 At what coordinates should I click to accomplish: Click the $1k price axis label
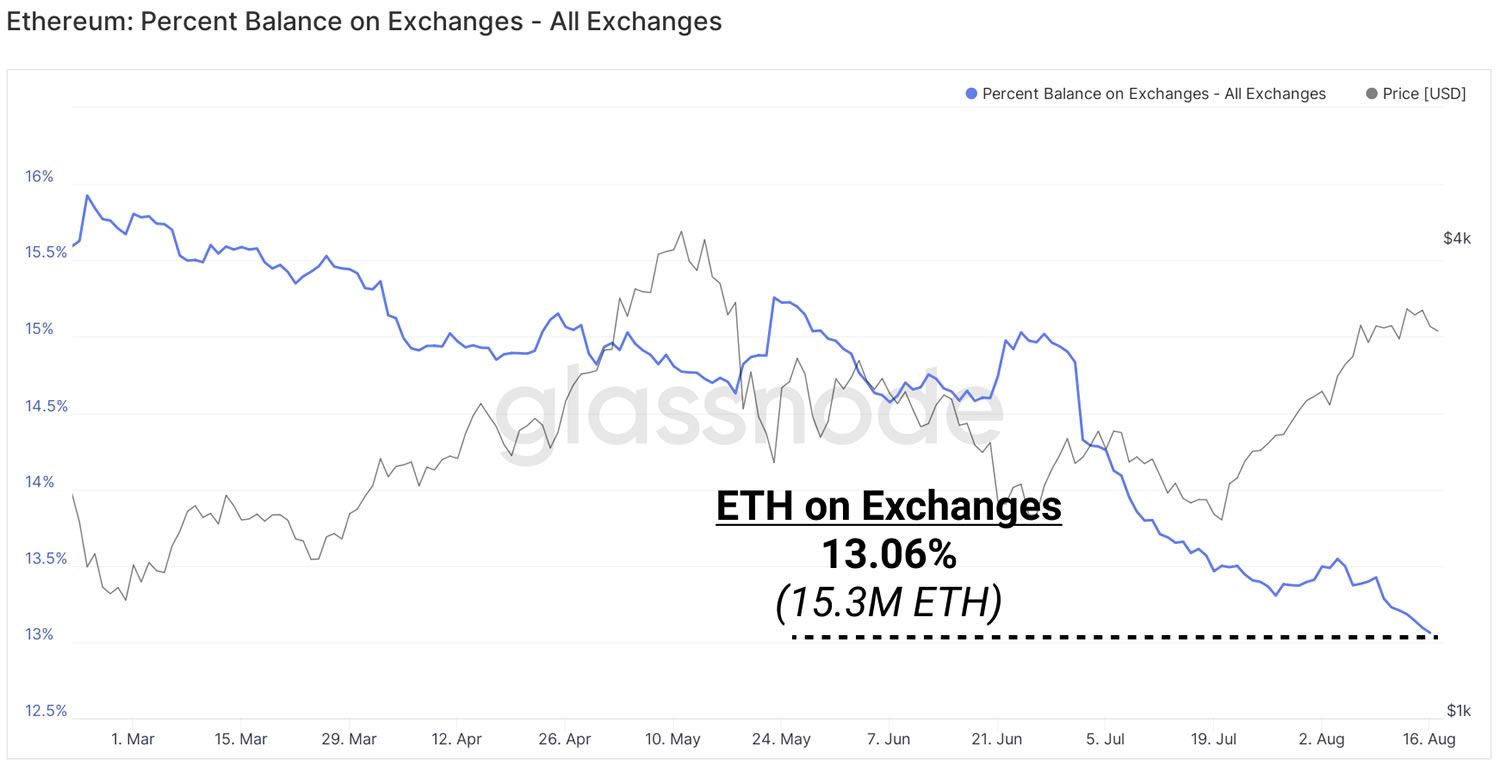[1458, 711]
